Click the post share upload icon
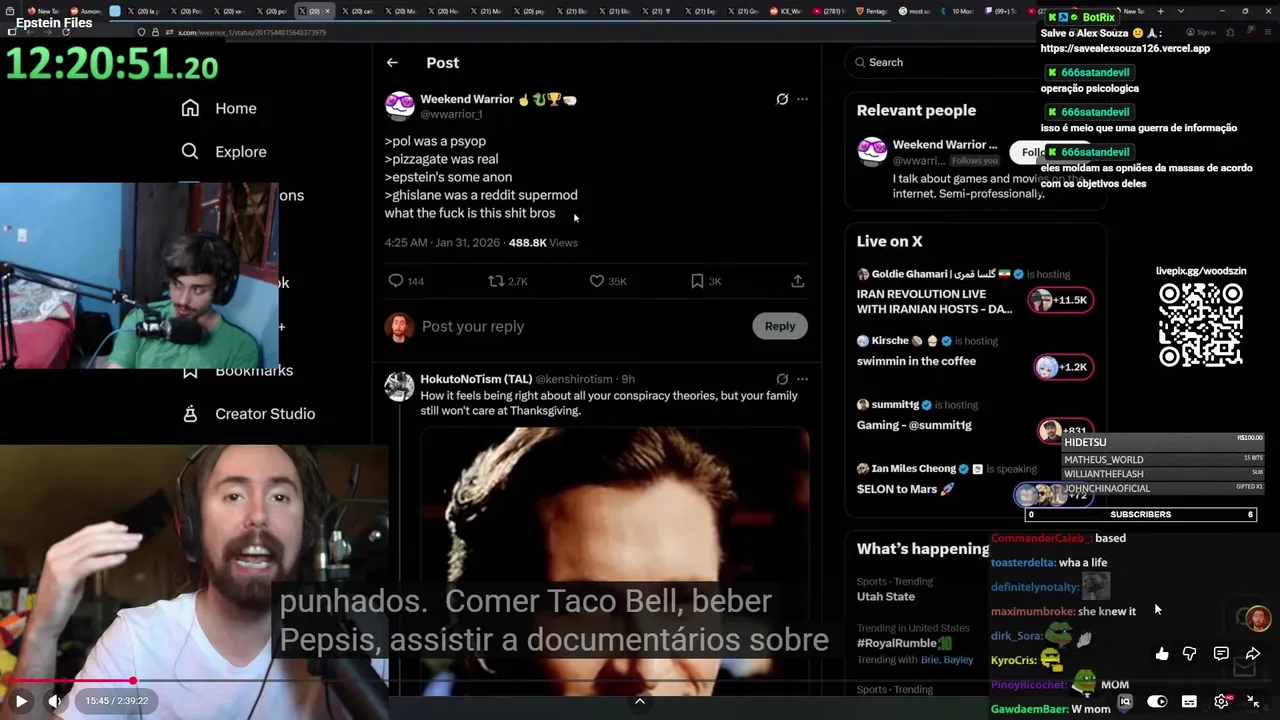This screenshot has height=720, width=1280. (x=798, y=281)
